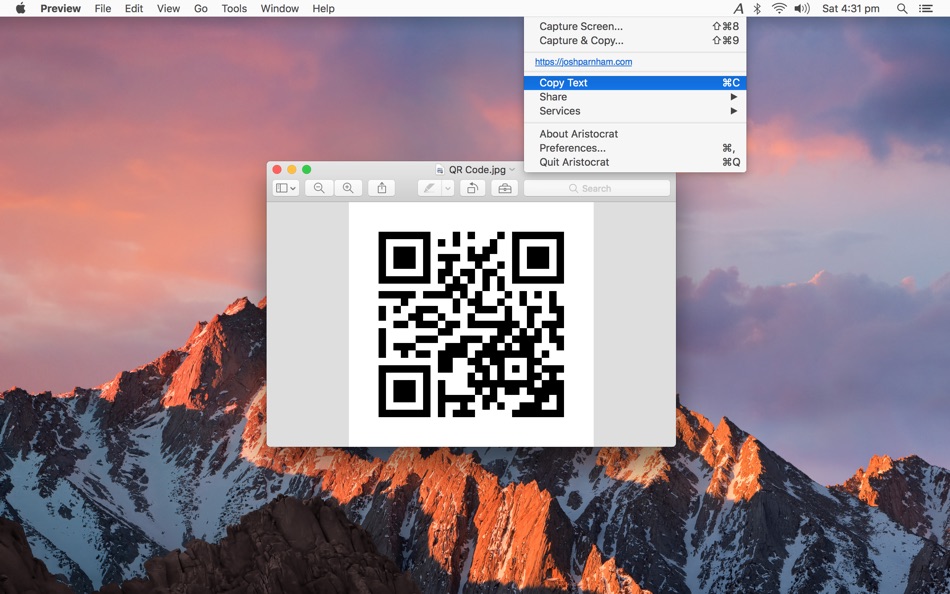Open the Go menu
Screen dimensions: 950x594
coord(201,8)
